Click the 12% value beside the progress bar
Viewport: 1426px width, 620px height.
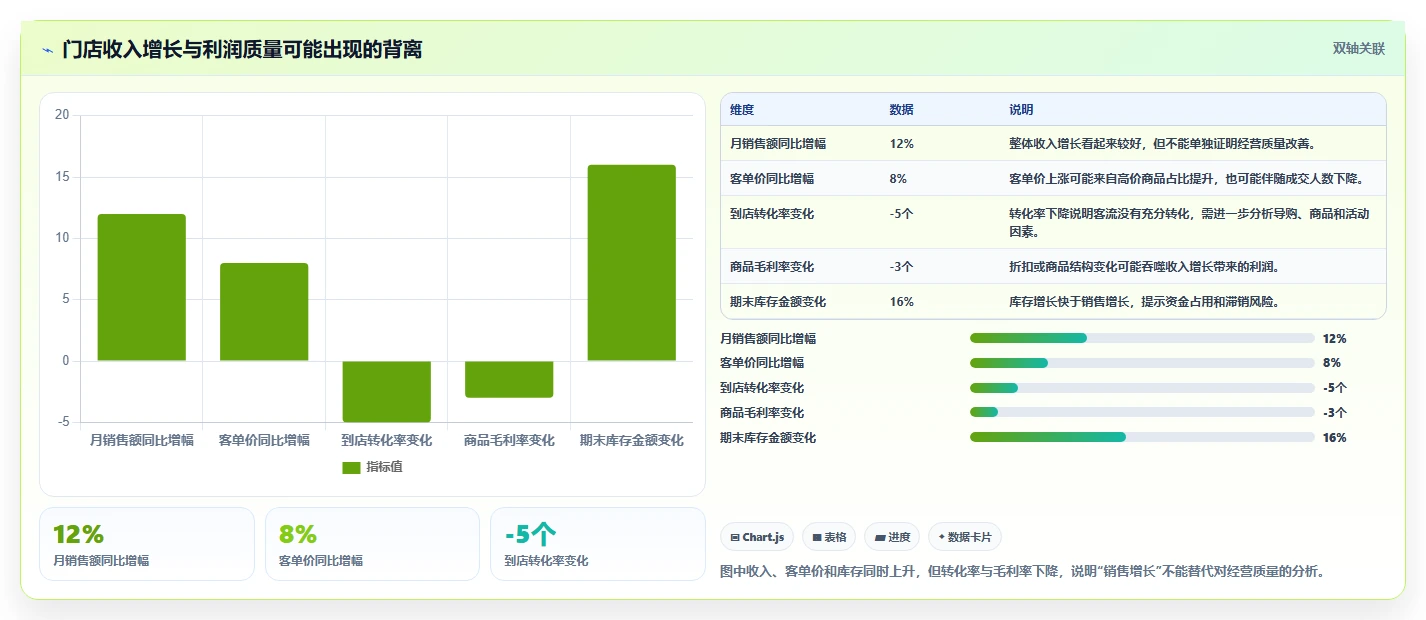coord(1334,339)
